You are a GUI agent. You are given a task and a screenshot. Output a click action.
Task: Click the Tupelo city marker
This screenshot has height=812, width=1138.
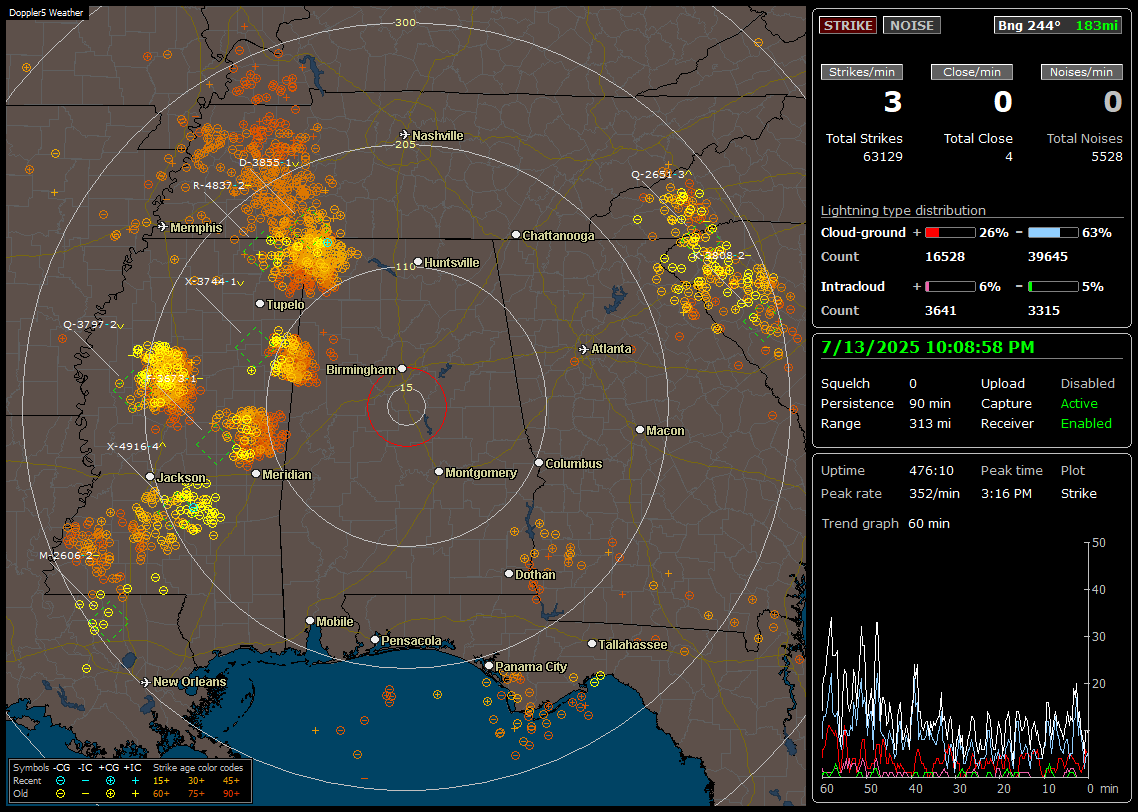(x=260, y=303)
